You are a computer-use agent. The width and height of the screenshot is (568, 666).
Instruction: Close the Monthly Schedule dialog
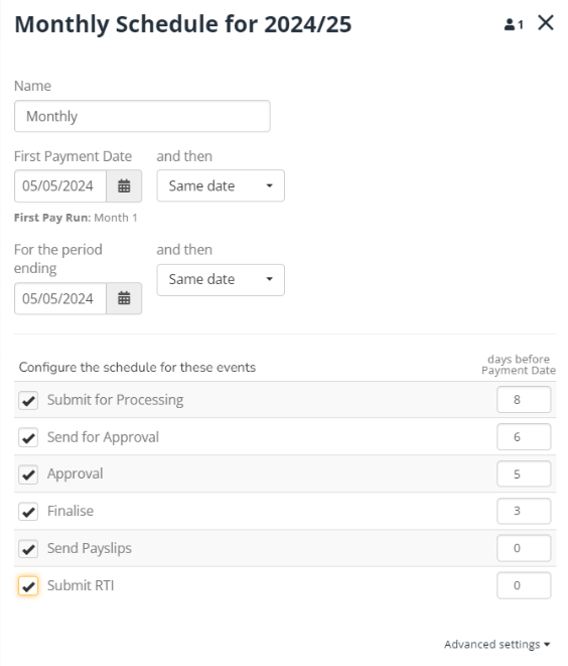click(x=546, y=23)
